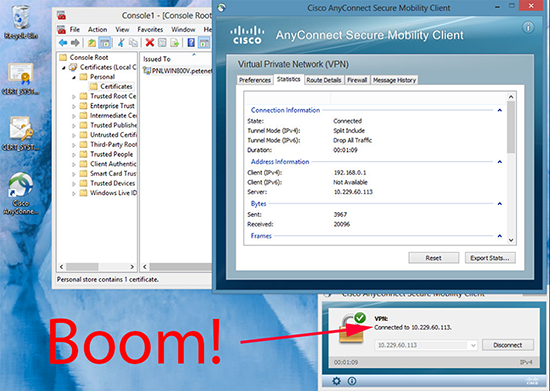
Task: Click the tree pane scroll left arrow
Action: click(x=61, y=267)
